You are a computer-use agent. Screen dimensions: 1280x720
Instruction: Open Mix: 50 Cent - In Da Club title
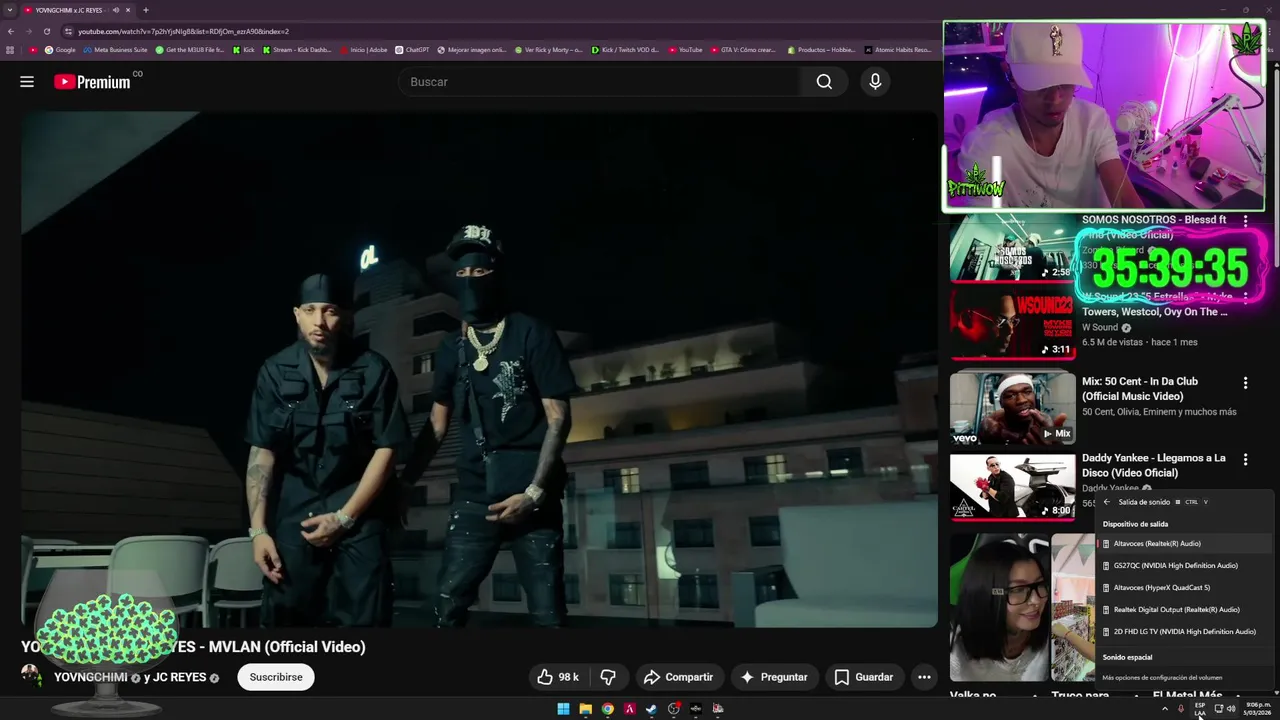[x=1140, y=389]
